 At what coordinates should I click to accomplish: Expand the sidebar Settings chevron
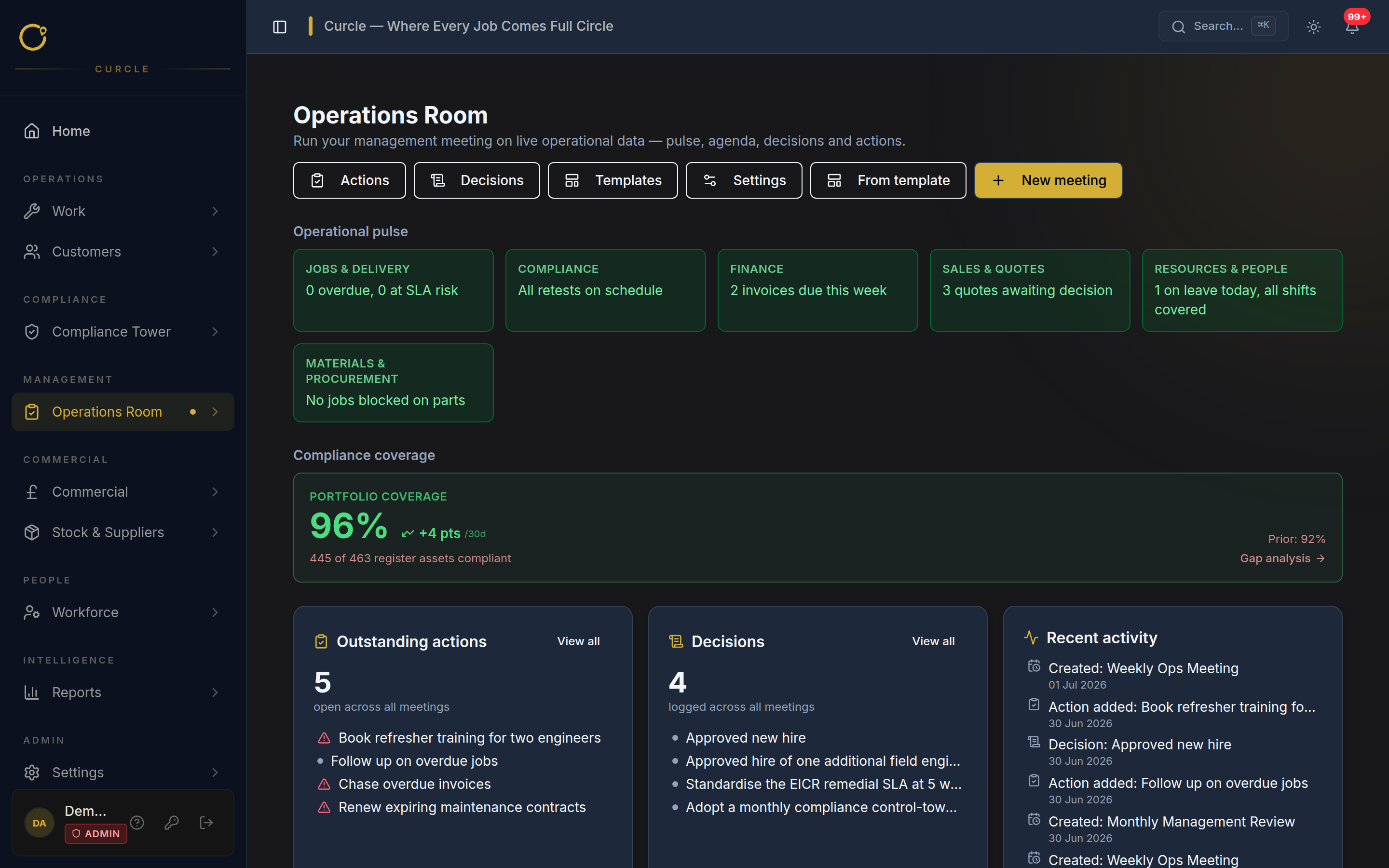[x=215, y=773]
